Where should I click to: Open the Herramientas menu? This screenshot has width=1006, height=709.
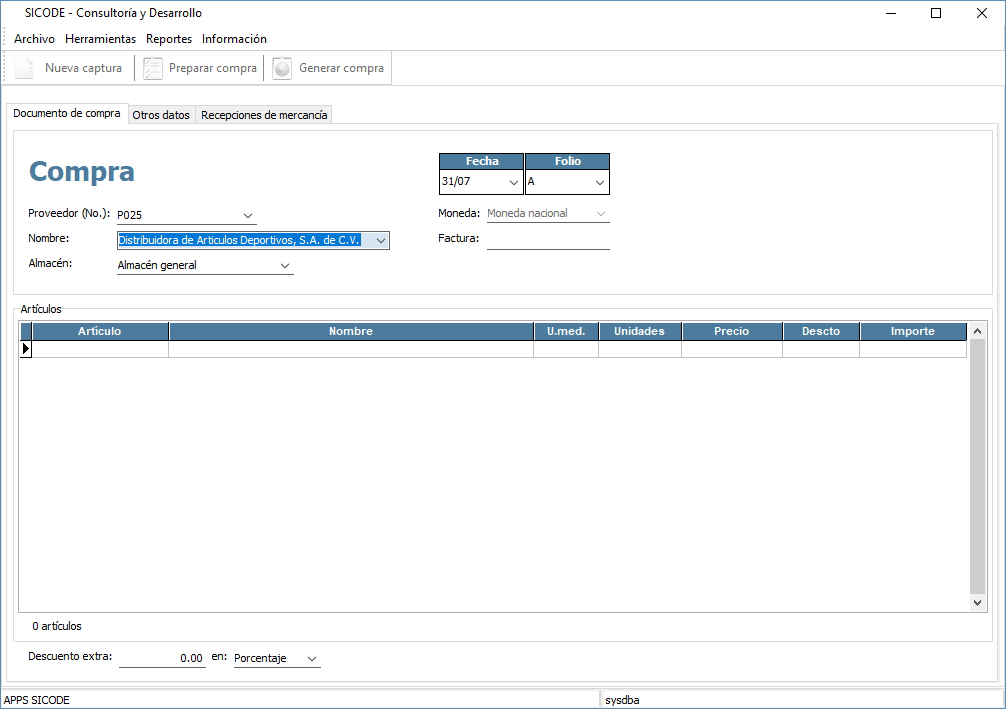point(100,39)
